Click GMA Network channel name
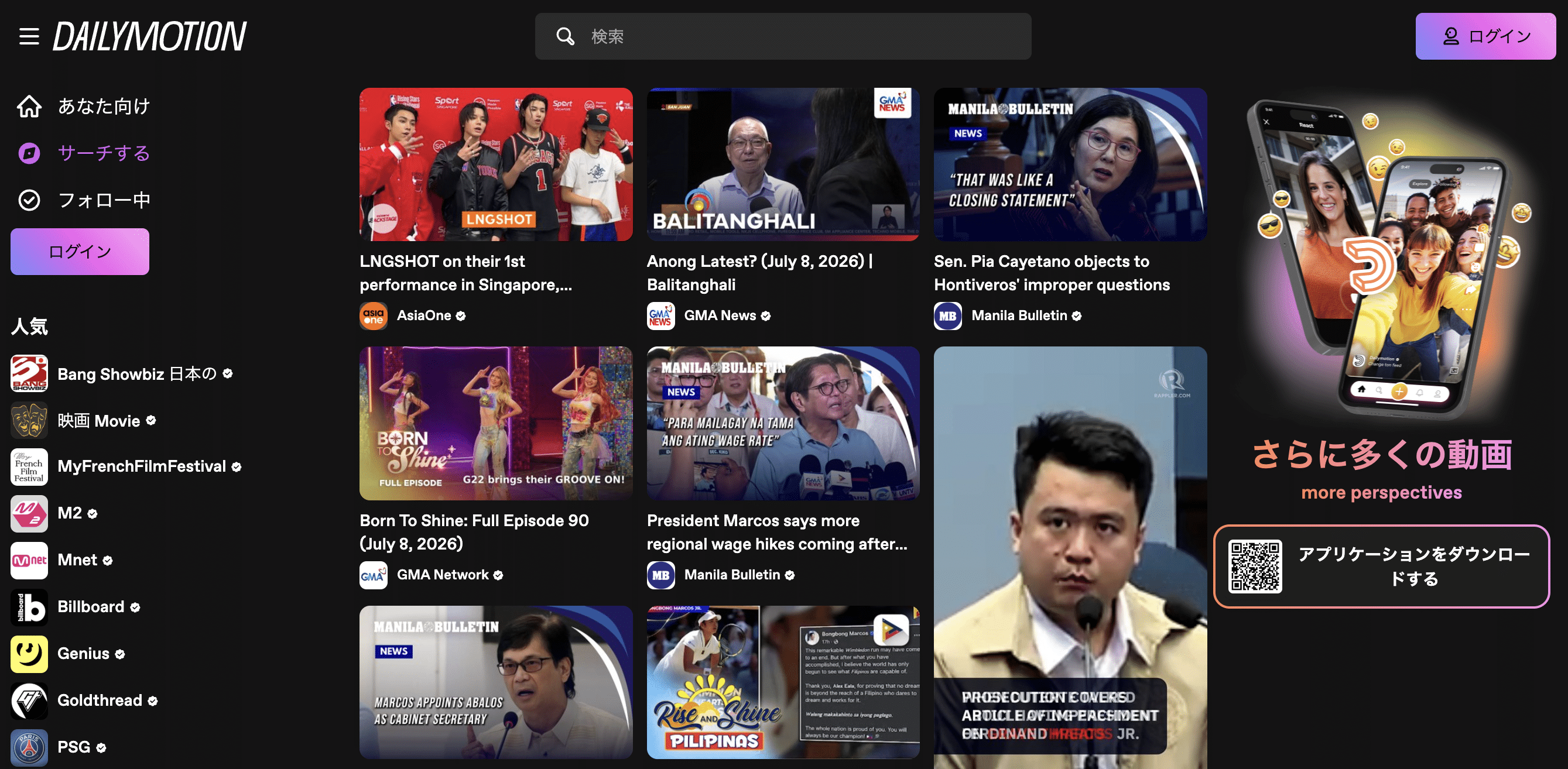The image size is (1568, 769). pos(443,575)
